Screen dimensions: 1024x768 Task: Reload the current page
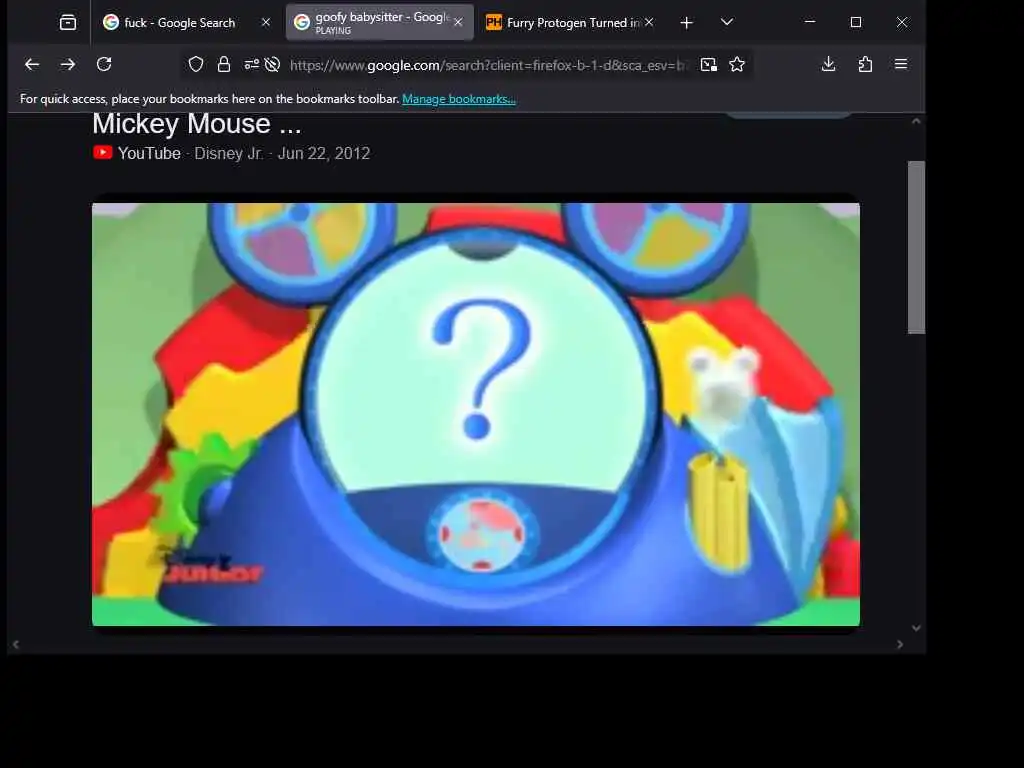tap(104, 64)
